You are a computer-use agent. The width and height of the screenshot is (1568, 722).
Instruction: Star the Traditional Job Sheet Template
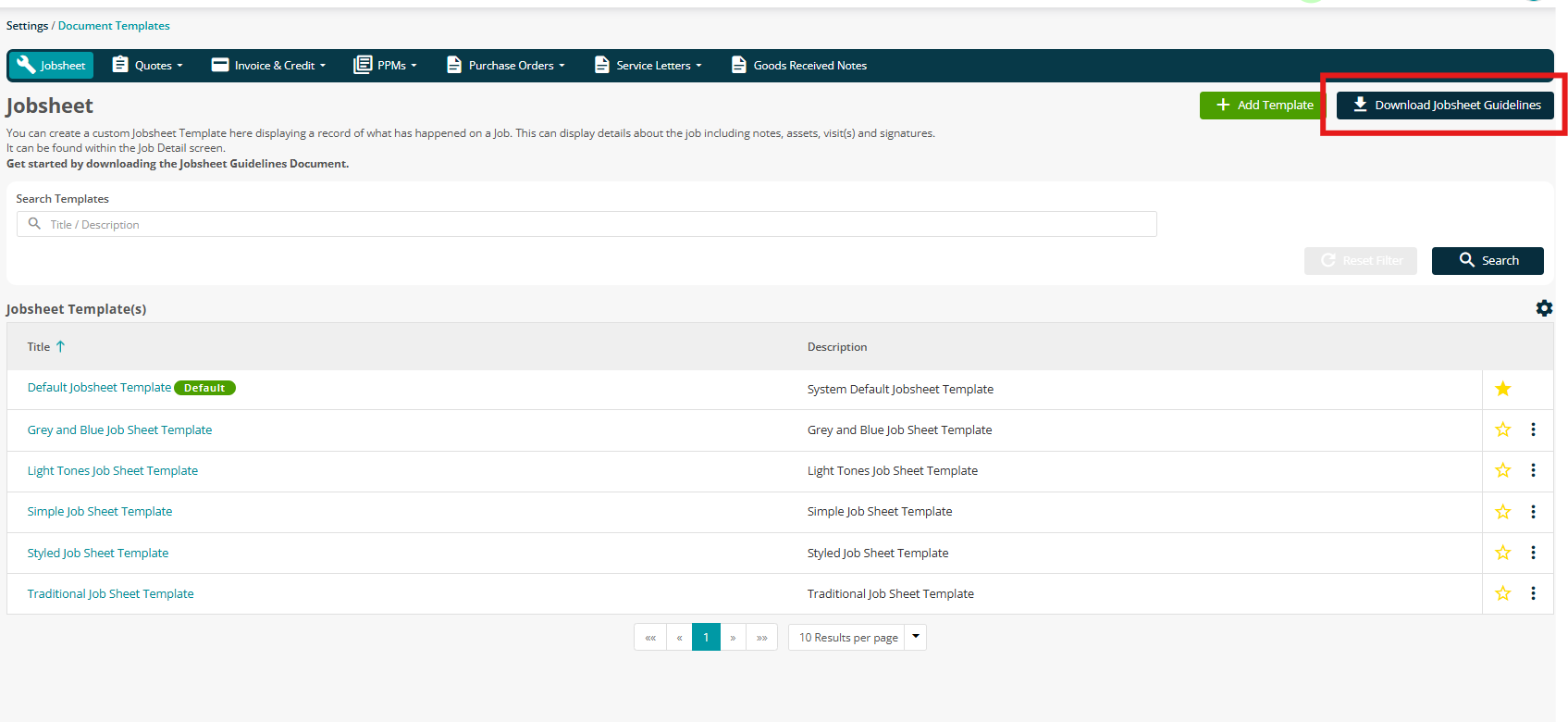point(1503,593)
